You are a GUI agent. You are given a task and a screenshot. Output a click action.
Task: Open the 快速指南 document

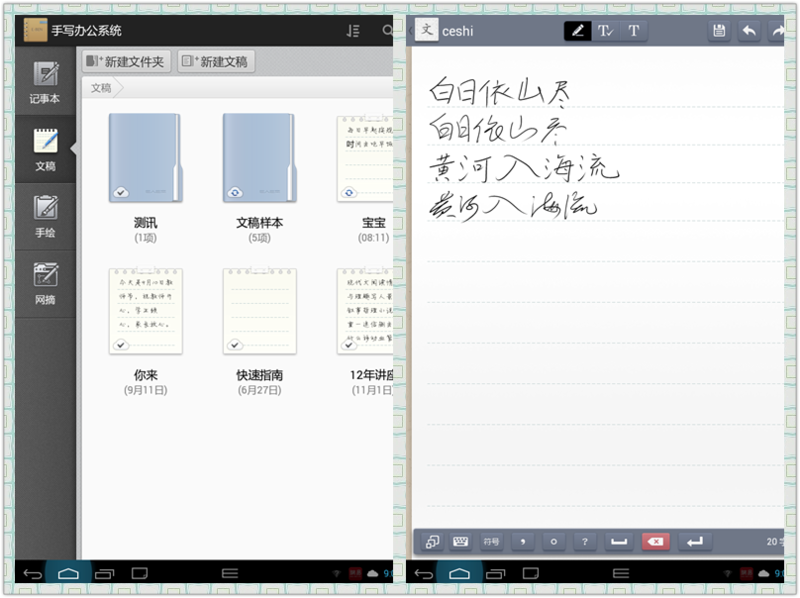point(260,311)
